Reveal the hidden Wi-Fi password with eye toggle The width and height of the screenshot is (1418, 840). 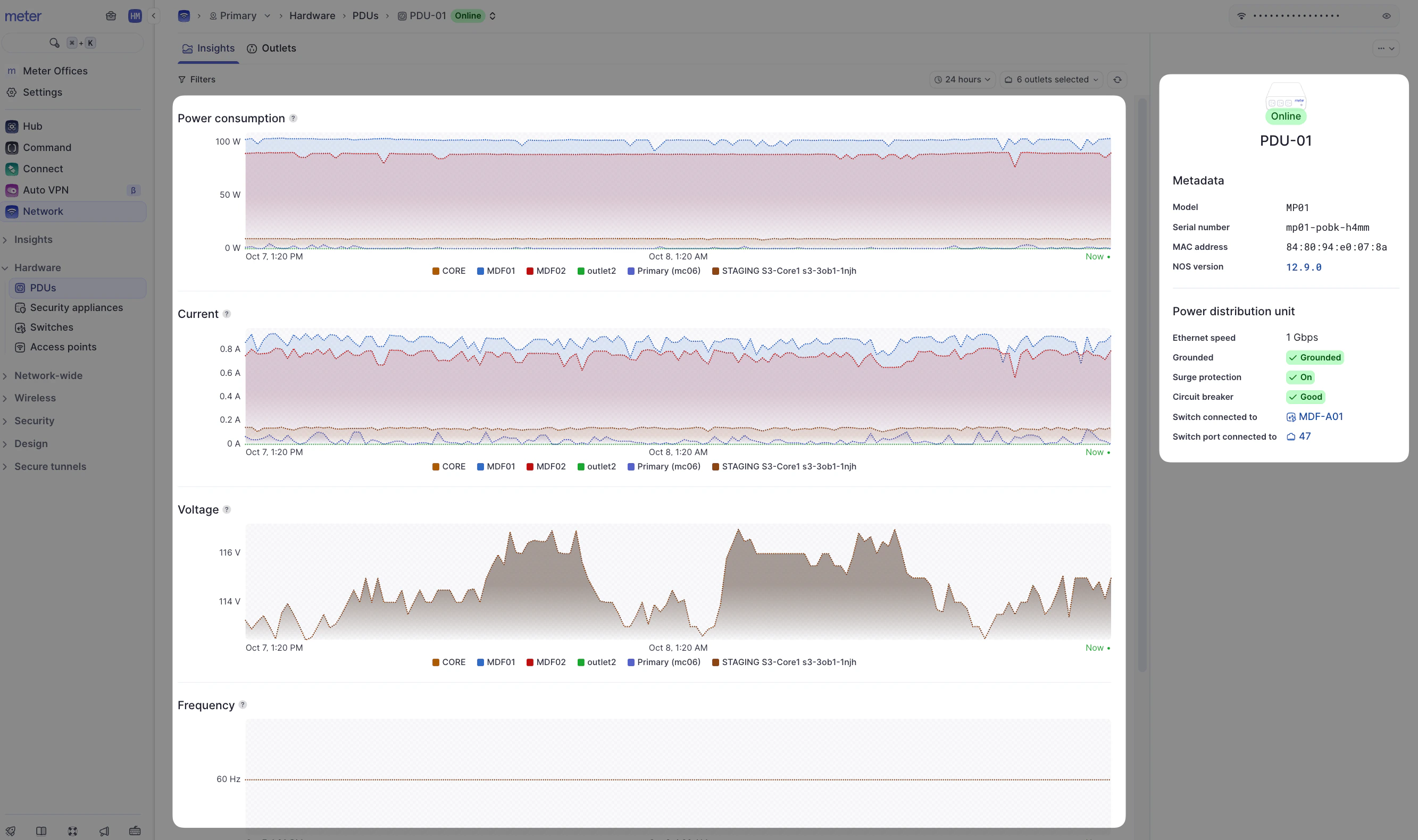pyautogui.click(x=1386, y=16)
